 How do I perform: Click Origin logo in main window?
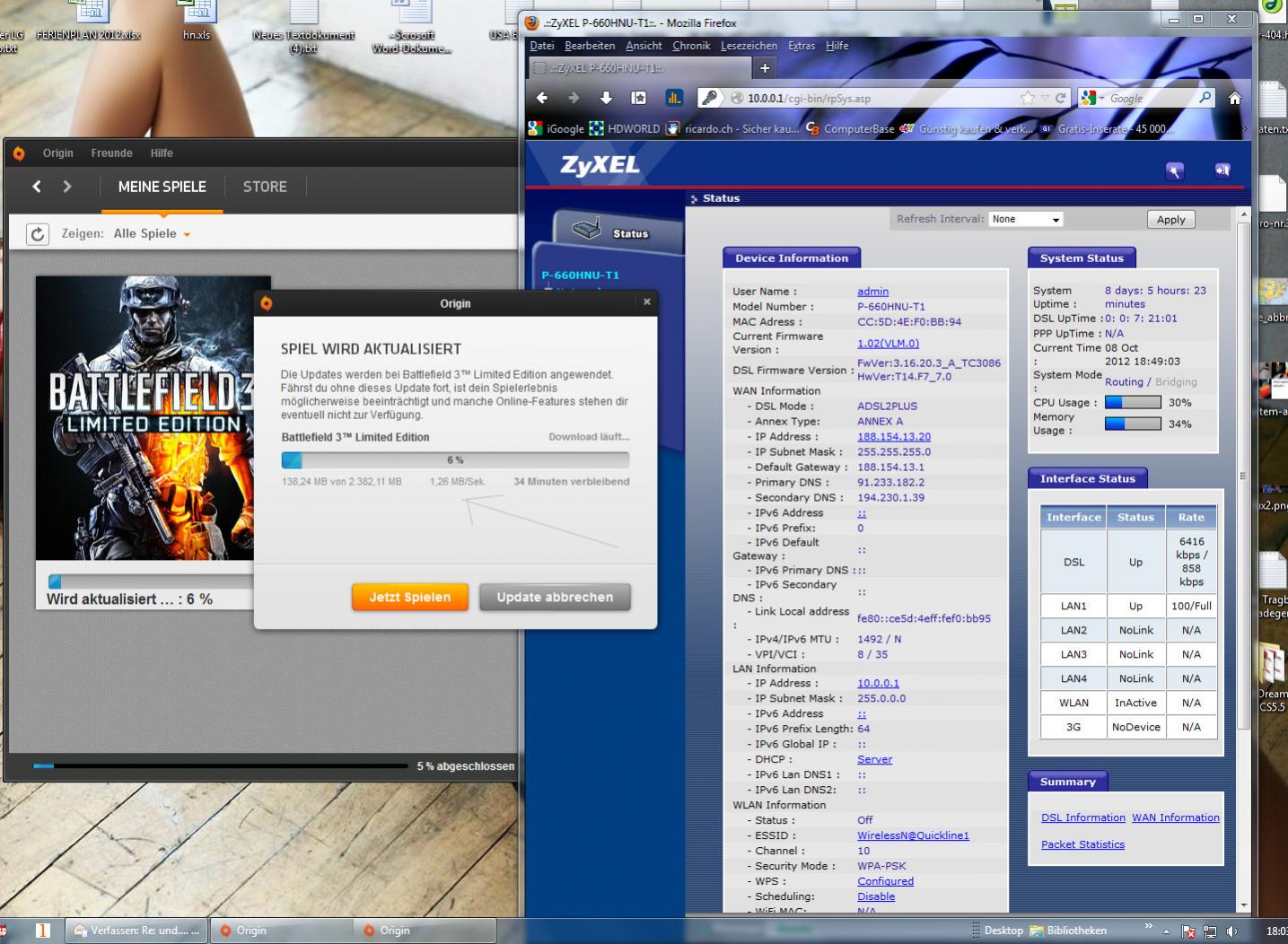click(x=19, y=153)
